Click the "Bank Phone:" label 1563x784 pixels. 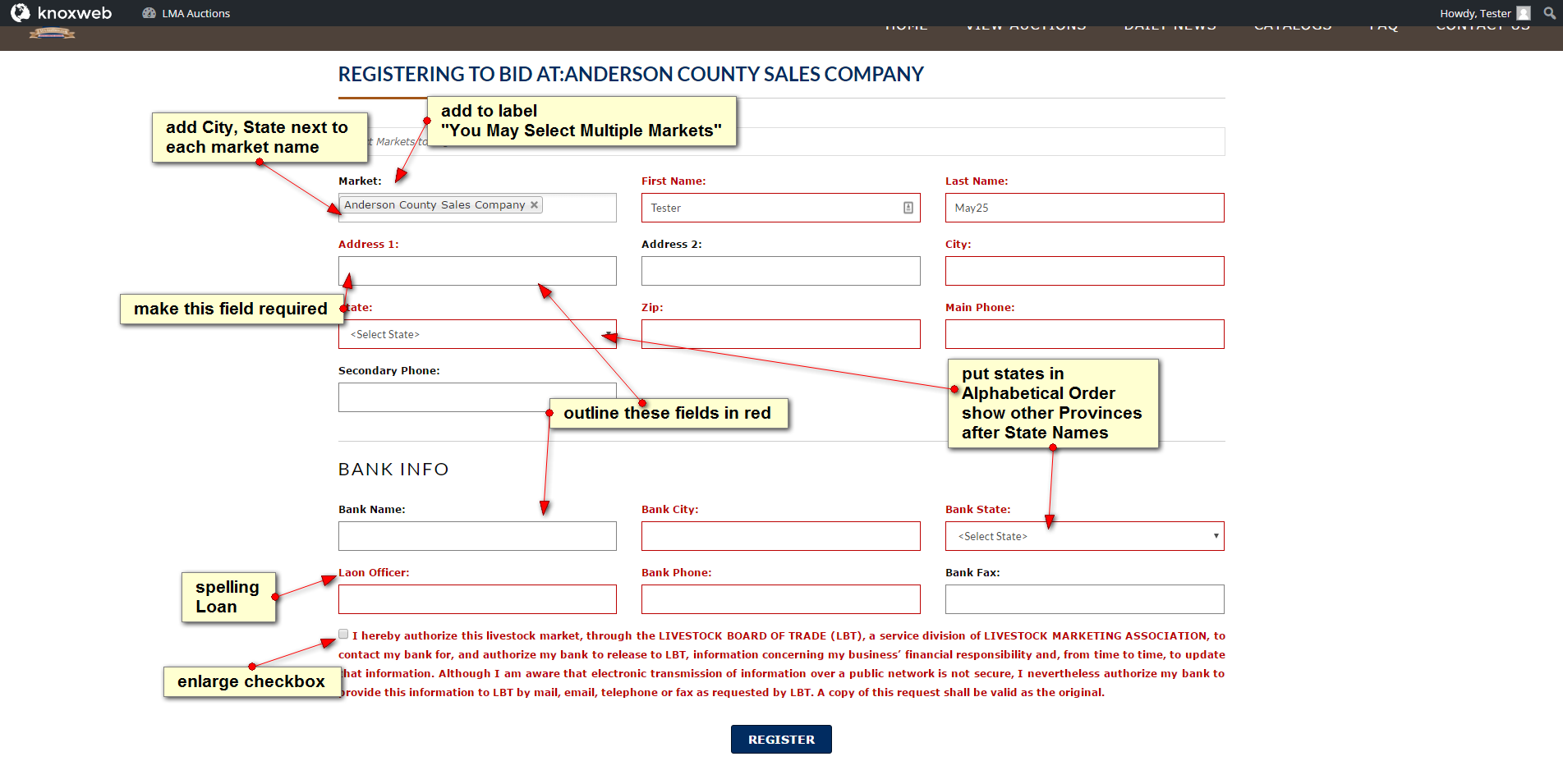pyautogui.click(x=677, y=573)
